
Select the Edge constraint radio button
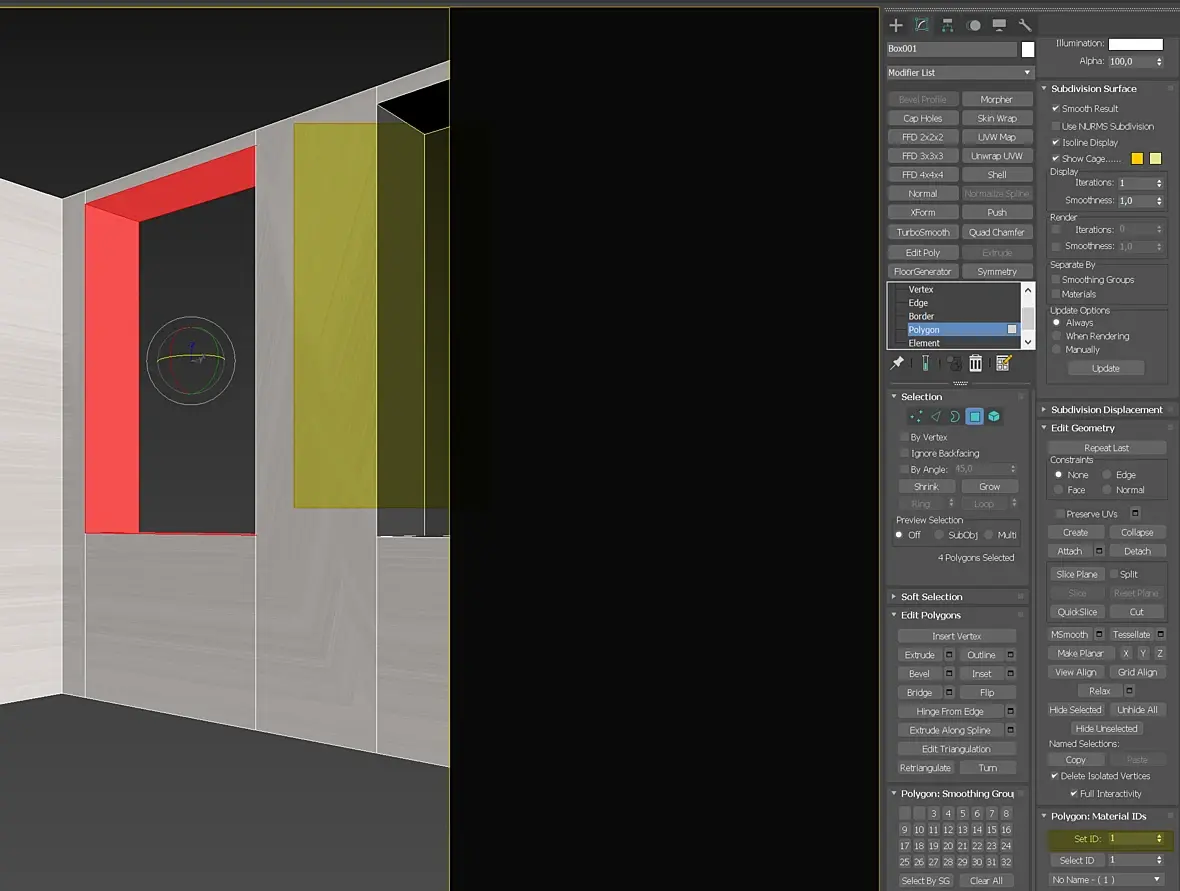point(1107,475)
